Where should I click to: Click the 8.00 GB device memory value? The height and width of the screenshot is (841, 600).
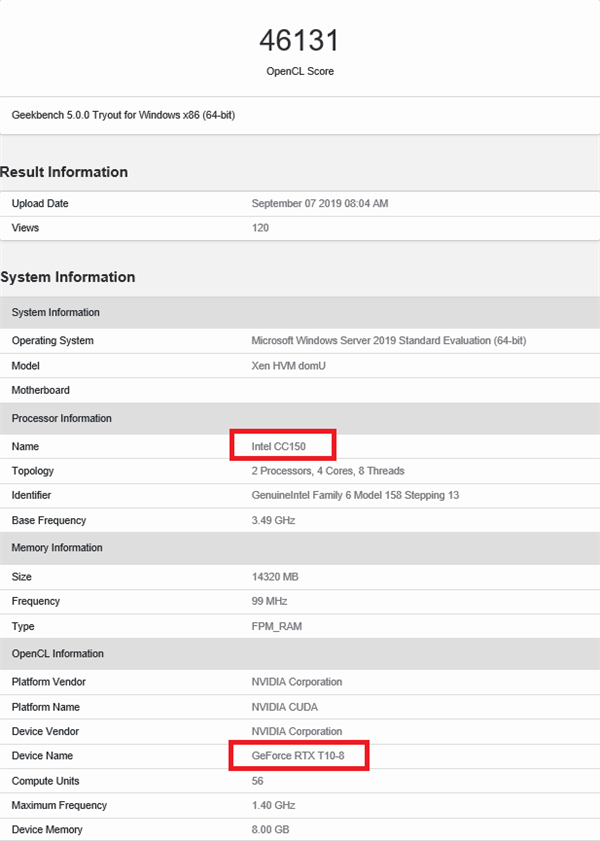[270, 830]
